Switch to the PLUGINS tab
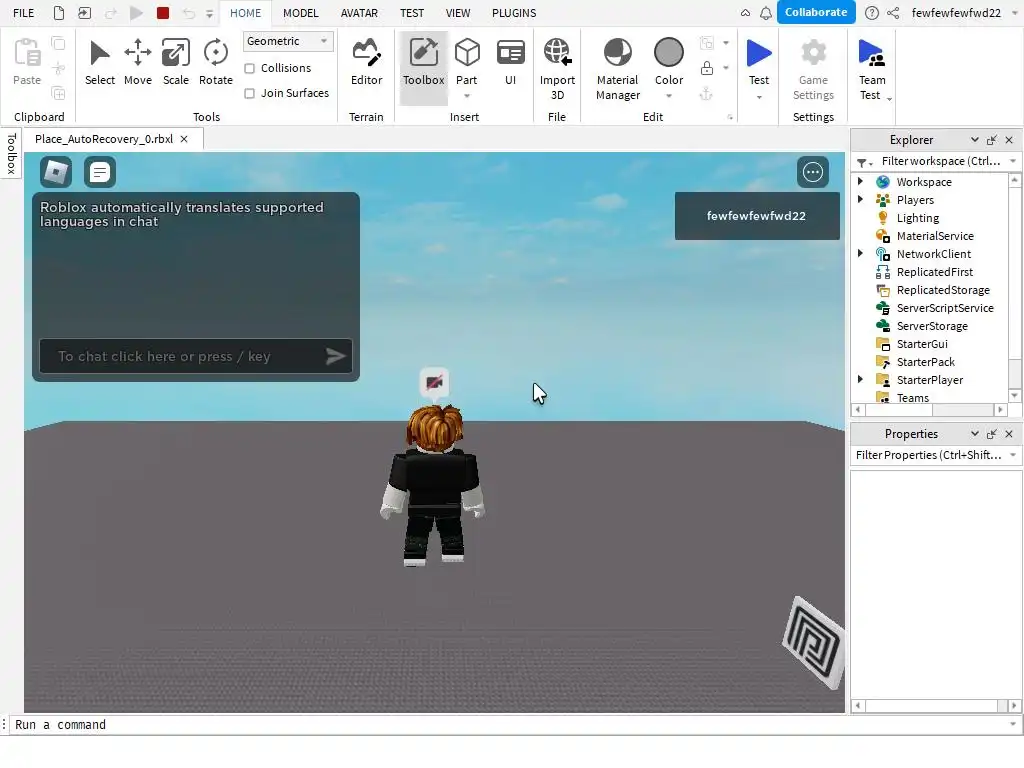 click(514, 13)
